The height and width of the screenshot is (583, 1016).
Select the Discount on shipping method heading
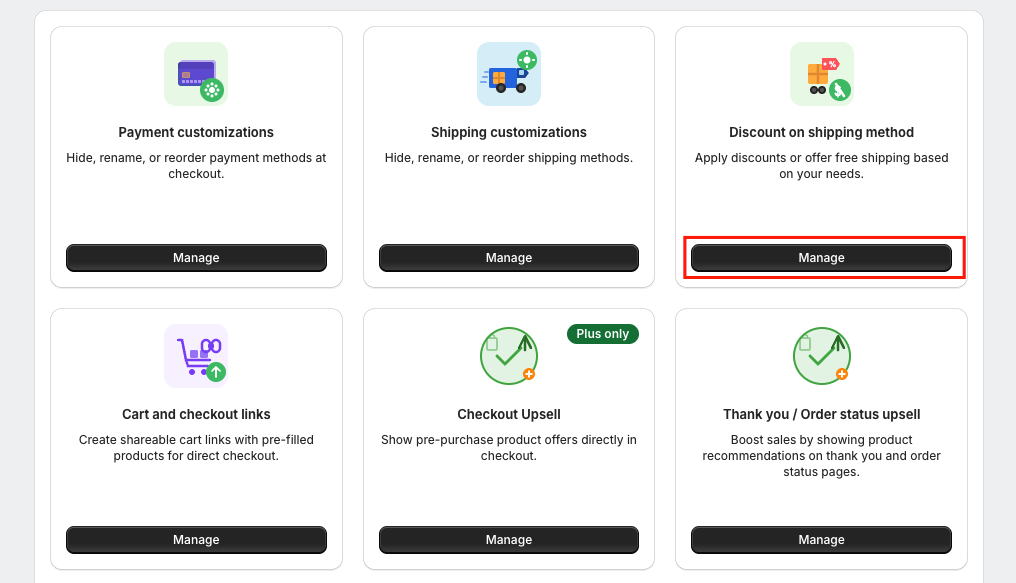822,132
